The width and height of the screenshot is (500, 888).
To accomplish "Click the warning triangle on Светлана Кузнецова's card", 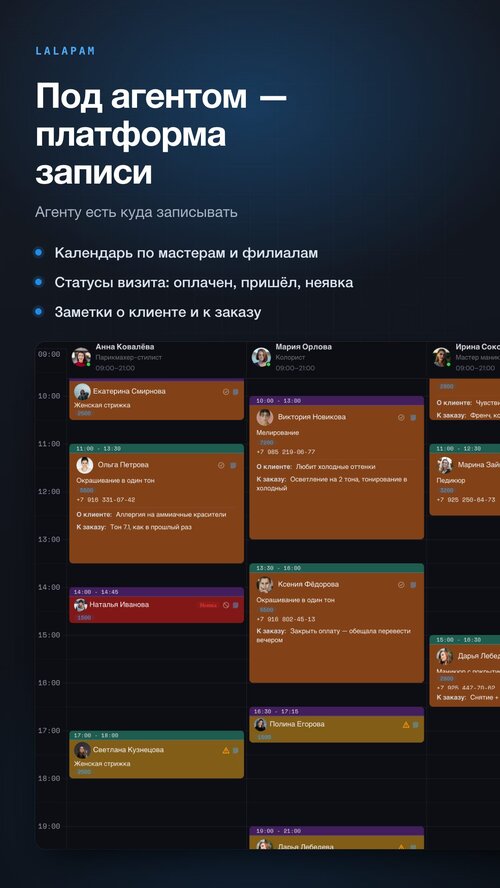I will (226, 750).
